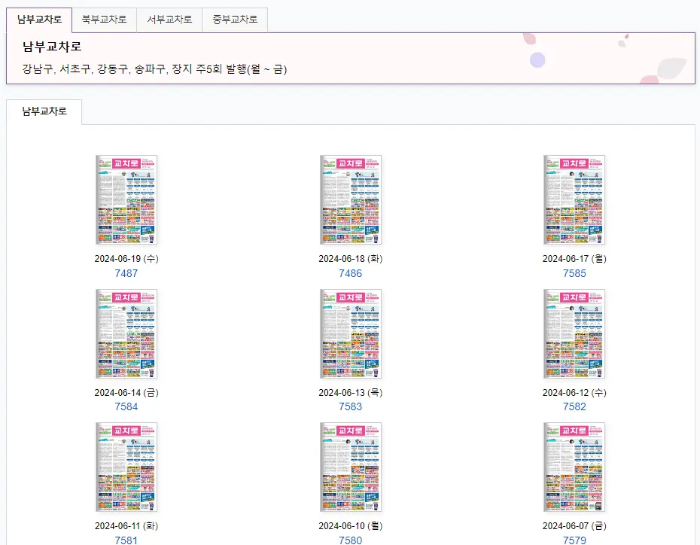The image size is (700, 545).
Task: Open the 2024-06-18 newspaper thumbnail
Action: point(350,200)
